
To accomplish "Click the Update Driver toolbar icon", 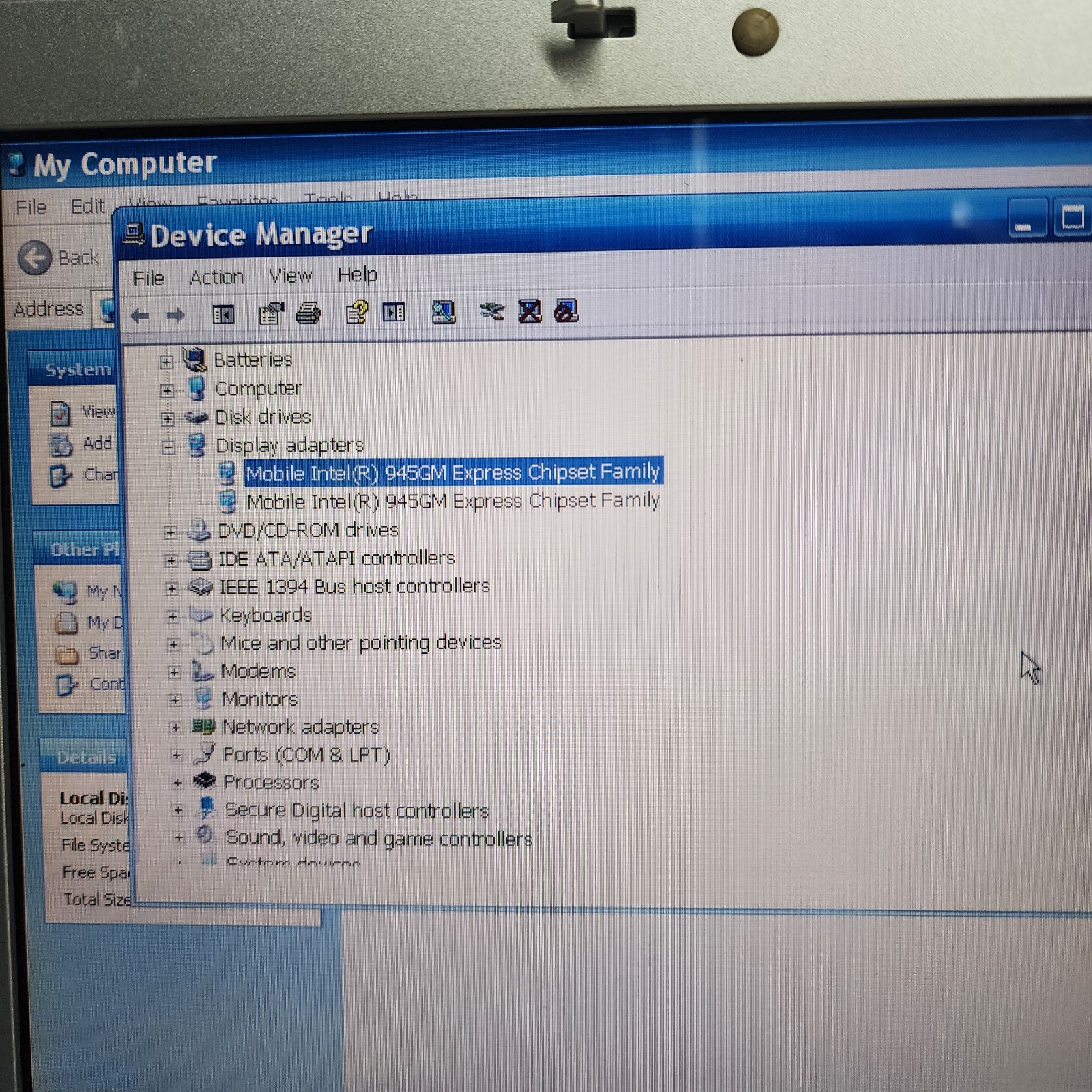I will [x=491, y=312].
